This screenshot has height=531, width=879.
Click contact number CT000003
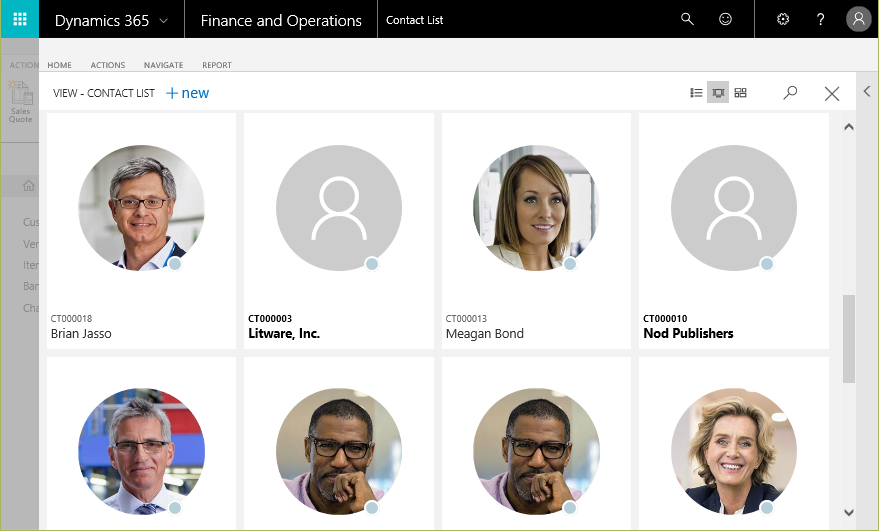point(270,318)
